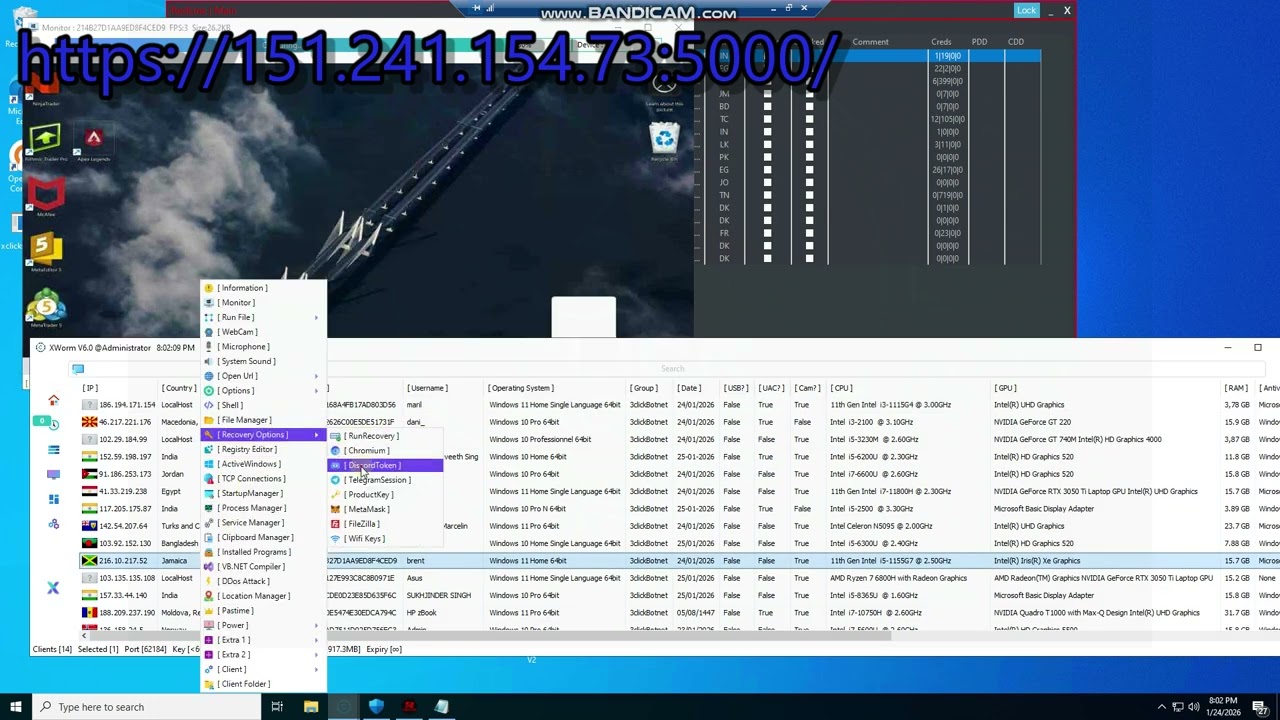
Task: Select the Installed Programs menu entry
Action: click(x=264, y=552)
